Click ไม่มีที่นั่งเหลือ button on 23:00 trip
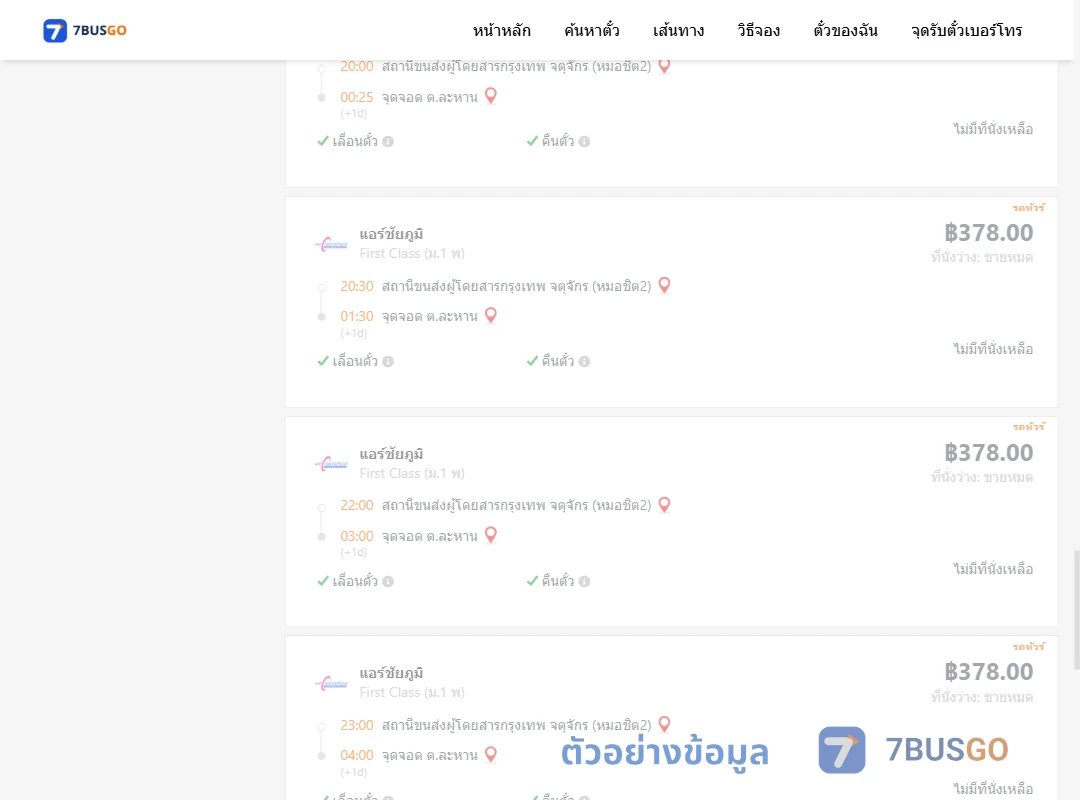This screenshot has width=1080, height=800. pyautogui.click(x=993, y=788)
